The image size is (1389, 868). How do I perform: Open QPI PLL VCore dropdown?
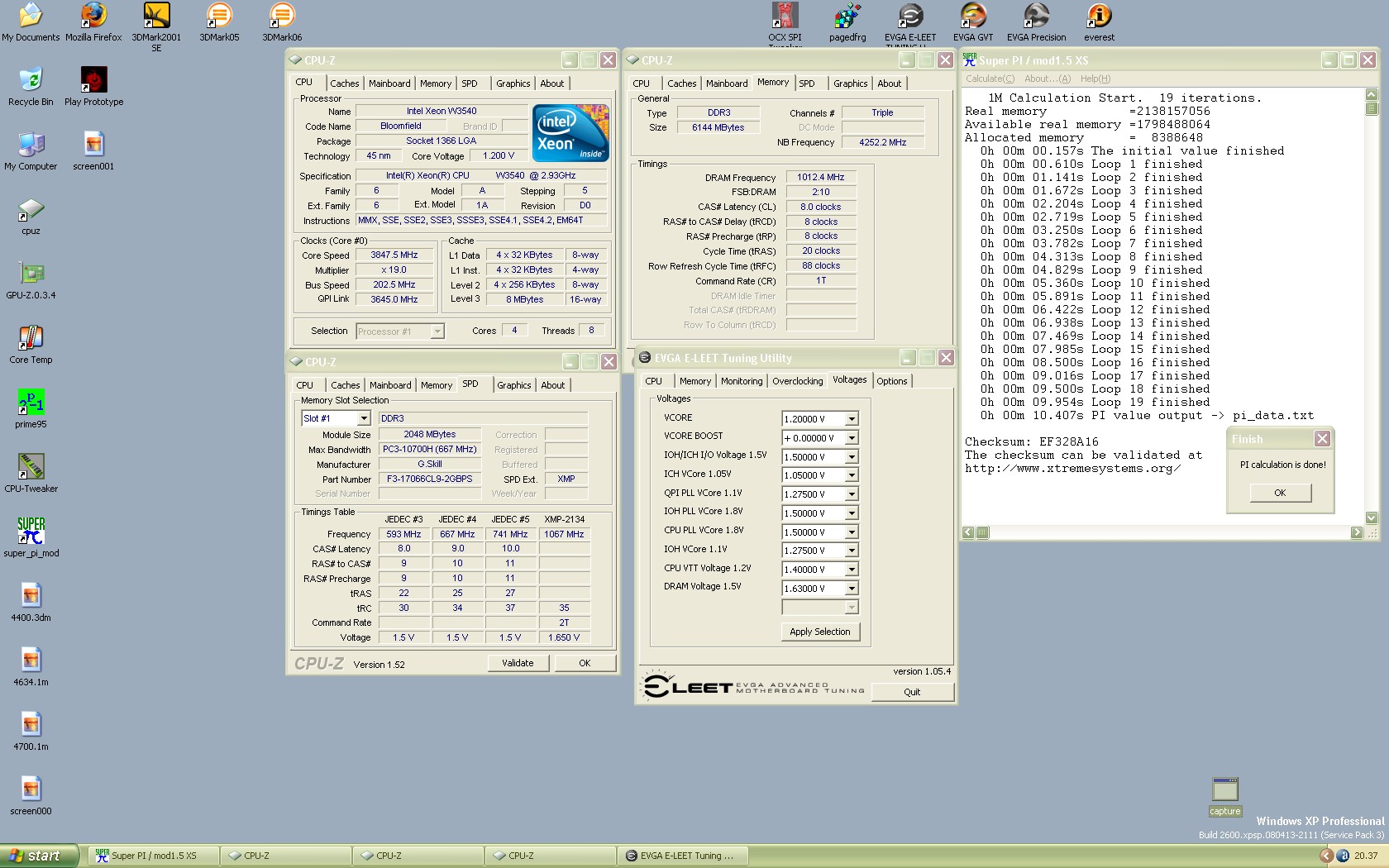(x=852, y=494)
